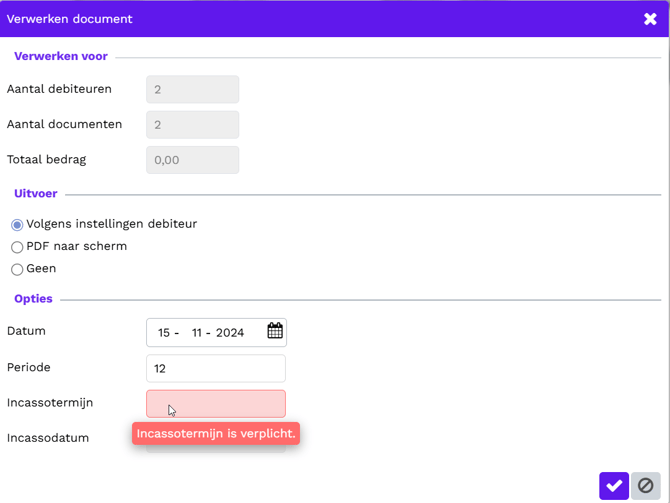Click the Aantal debiteuren field
Screen dimensions: 670x503
192,89
